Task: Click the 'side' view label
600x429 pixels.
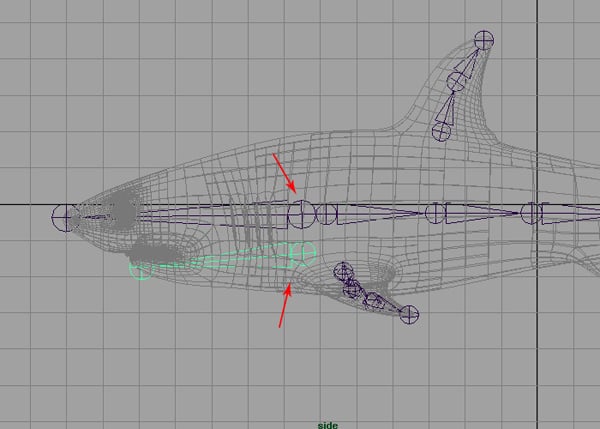Action: click(x=328, y=425)
